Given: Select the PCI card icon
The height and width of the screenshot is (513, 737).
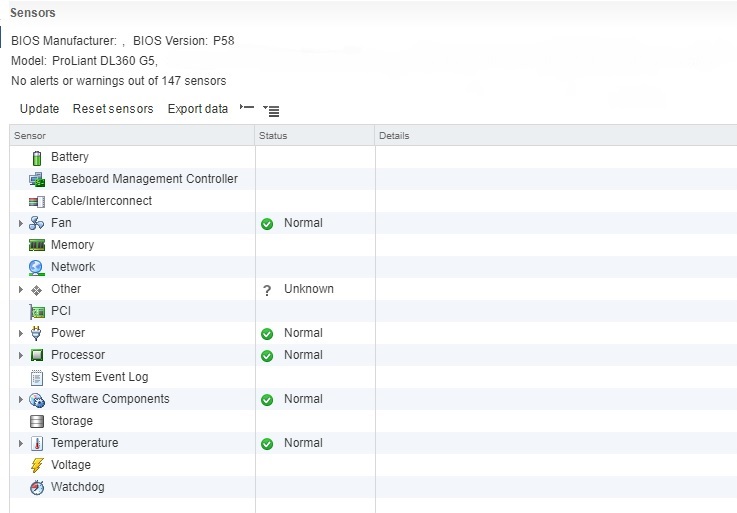Looking at the screenshot, I should click(37, 311).
